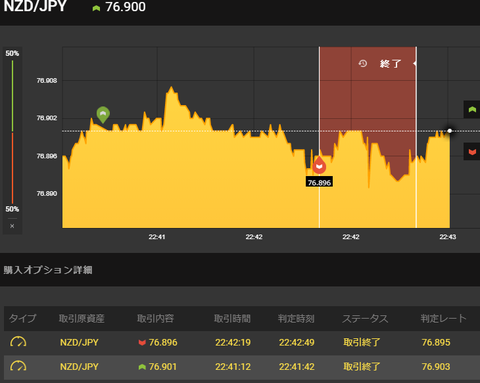The width and height of the screenshot is (480, 383).
Task: Click the red Low button at right edge
Action: [x=472, y=152]
